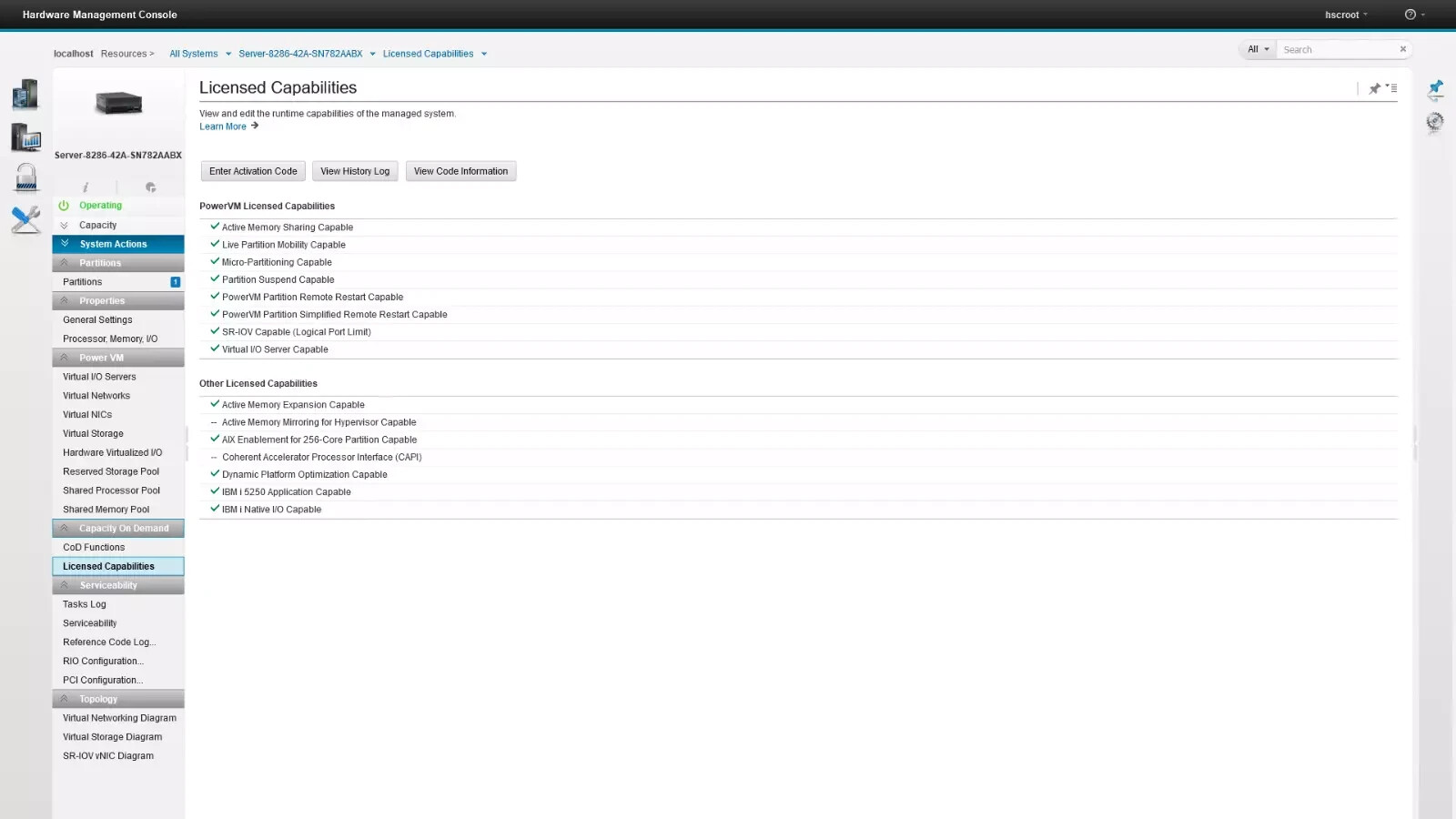Image resolution: width=1456 pixels, height=819 pixels.
Task: Click checkmark beside IBM i 5250 Application Capable
Action: pyautogui.click(x=215, y=491)
